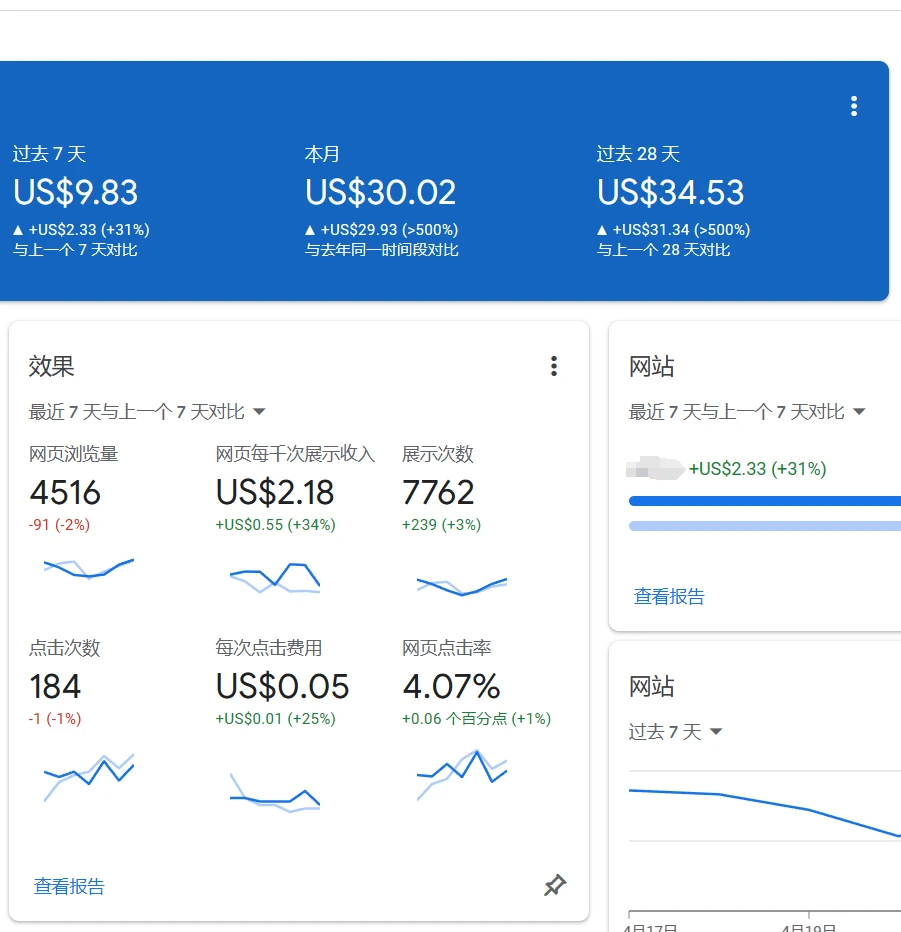The width and height of the screenshot is (901, 932).
Task: Click the 网页每千次展示收入 sparkline chart
Action: tap(275, 577)
